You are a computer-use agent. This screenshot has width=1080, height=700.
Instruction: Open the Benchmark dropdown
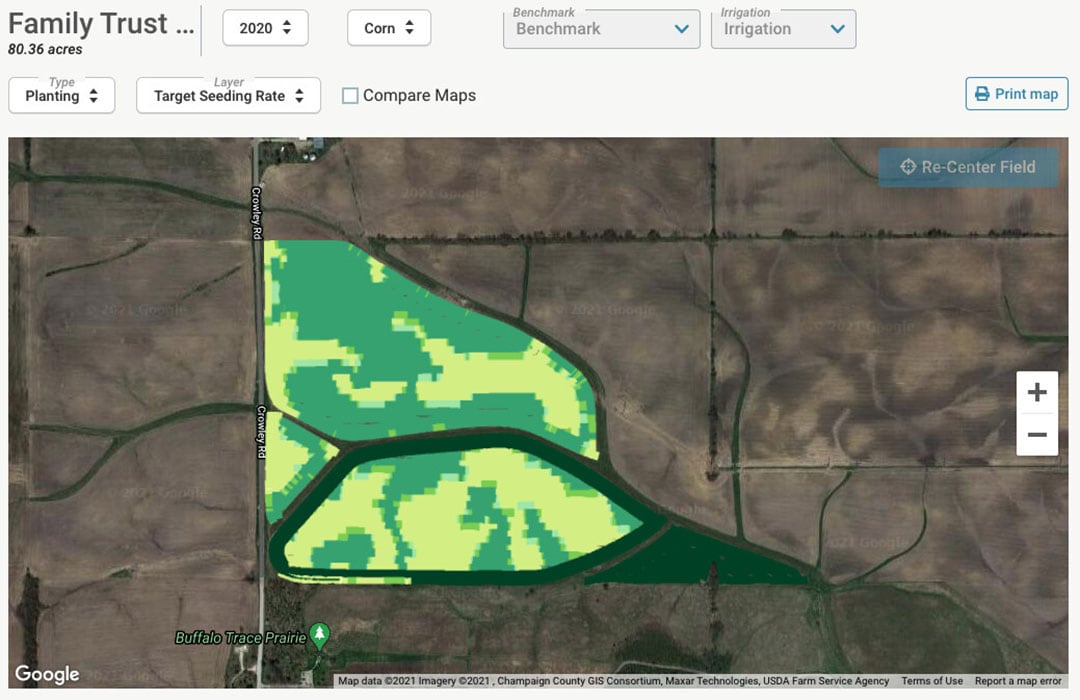(600, 30)
